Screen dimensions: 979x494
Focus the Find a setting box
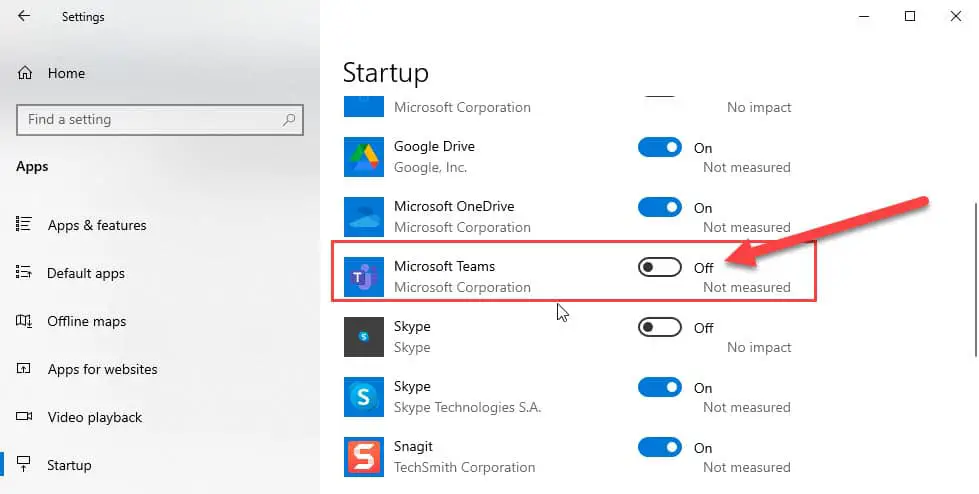pos(160,120)
